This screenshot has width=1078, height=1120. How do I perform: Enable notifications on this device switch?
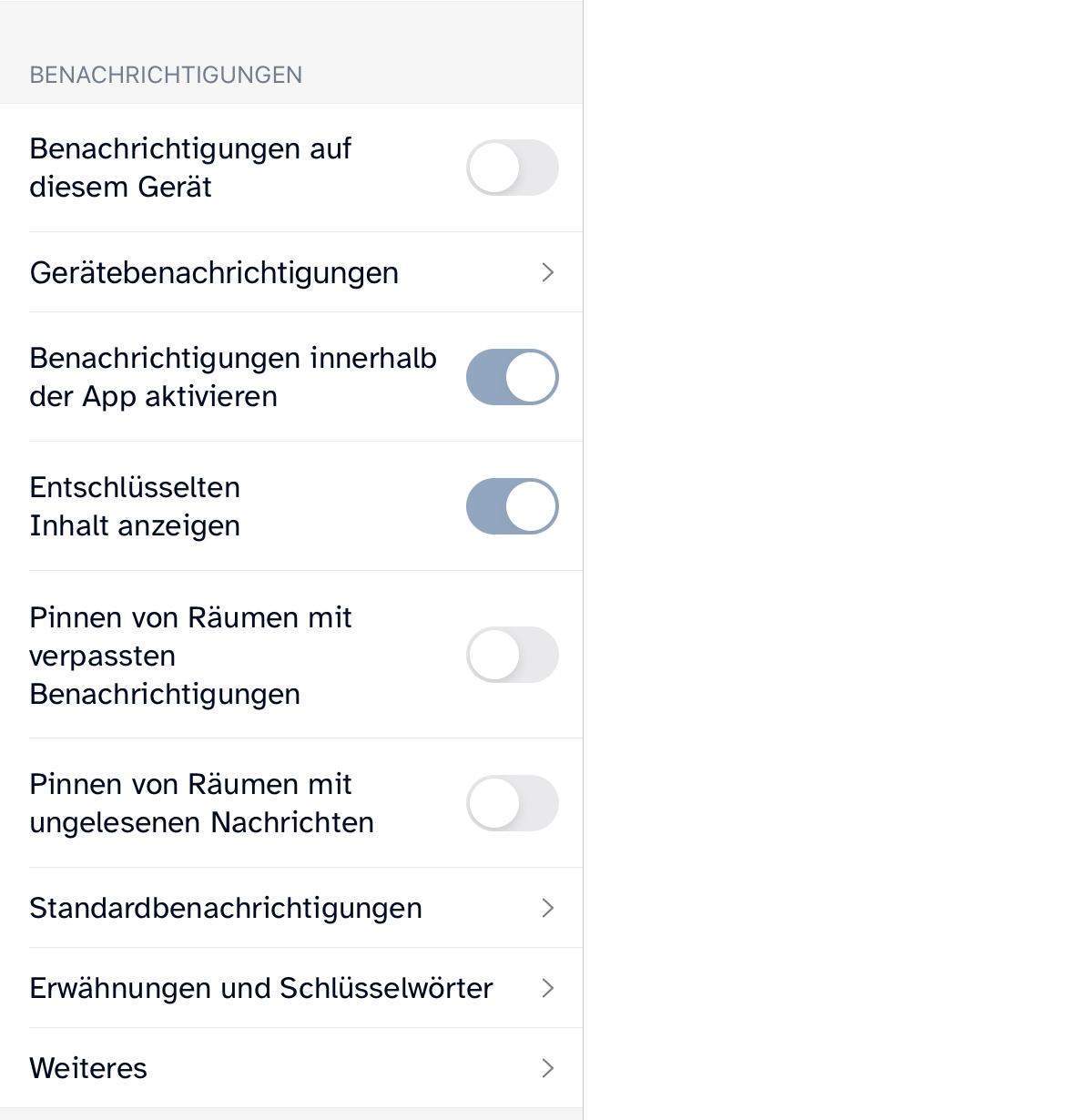[512, 168]
